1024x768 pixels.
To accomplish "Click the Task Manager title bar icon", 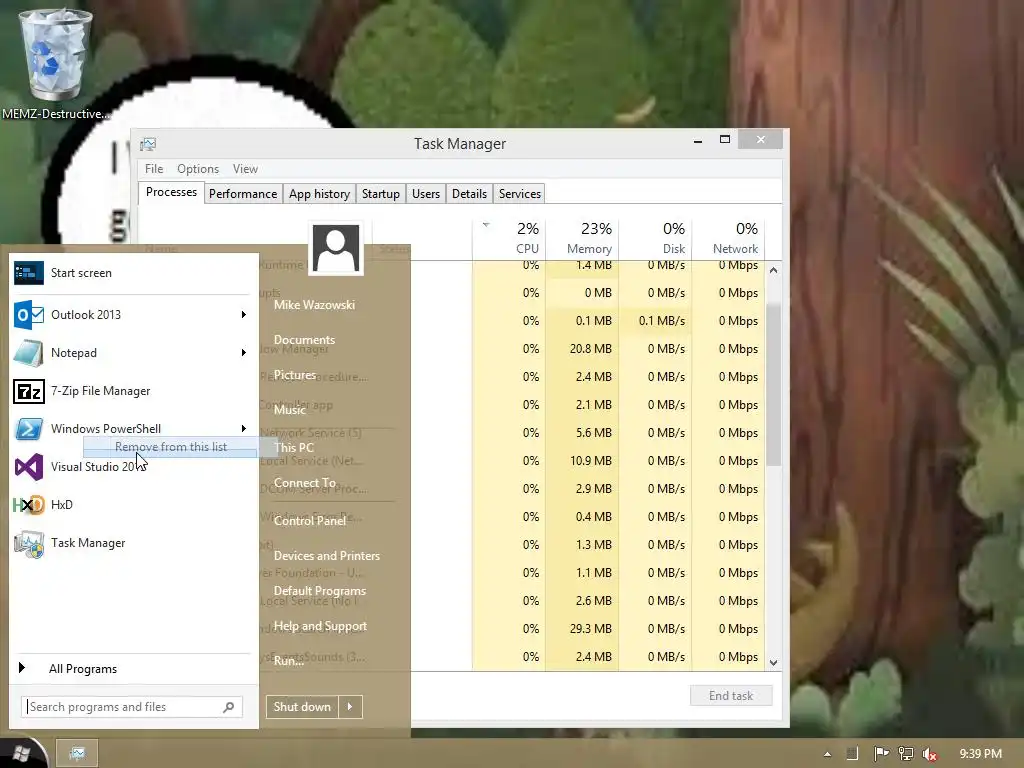I will click(x=148, y=144).
